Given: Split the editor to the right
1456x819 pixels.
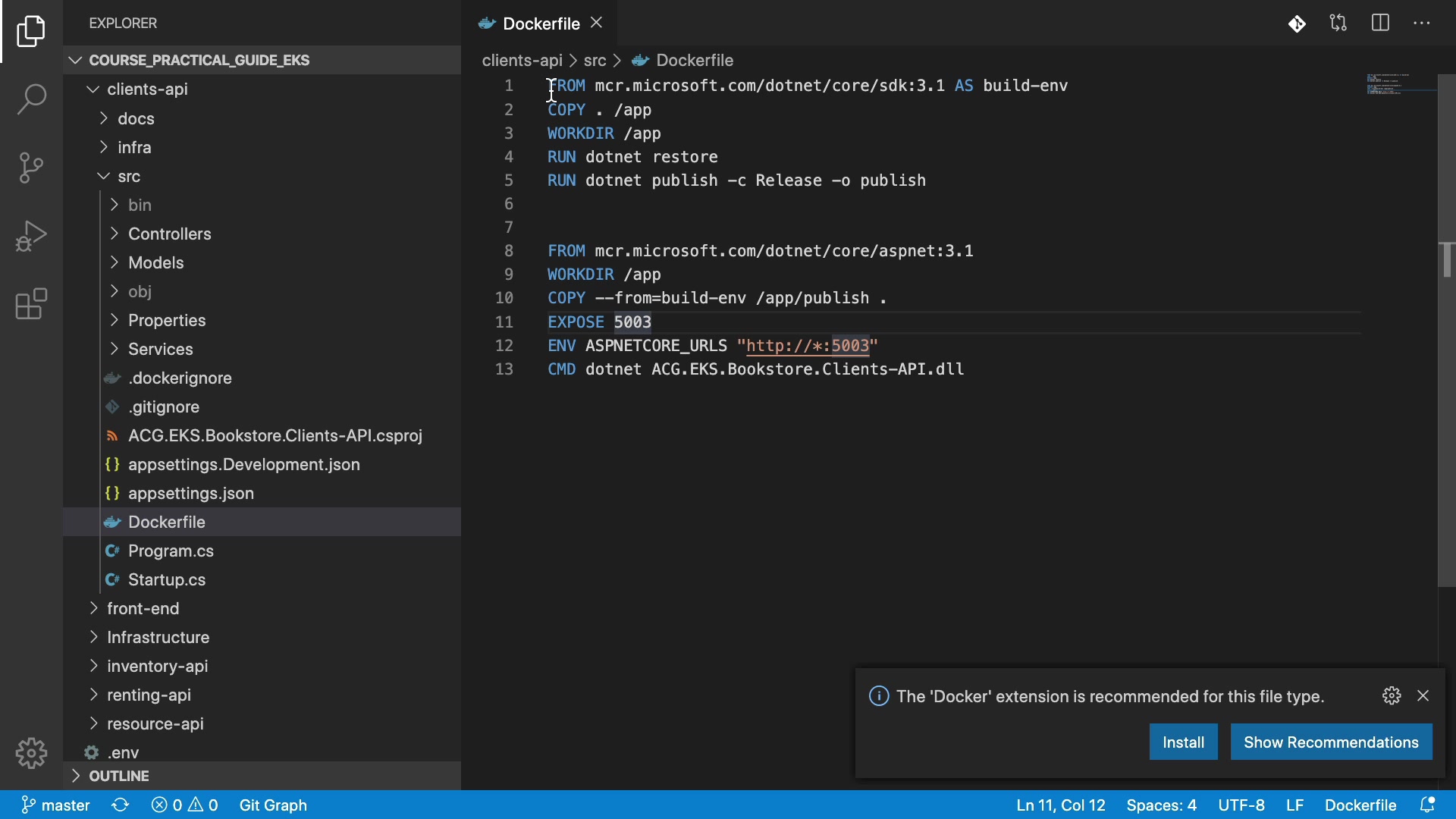Looking at the screenshot, I should point(1380,24).
